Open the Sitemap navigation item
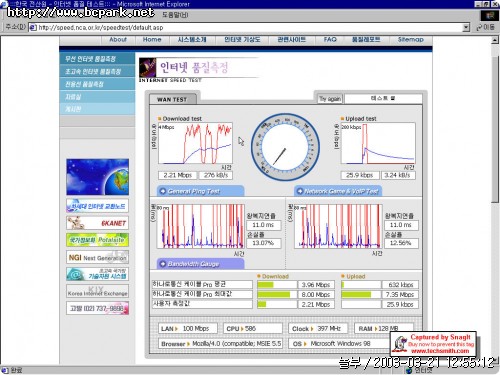500x375 pixels. pyautogui.click(x=410, y=40)
